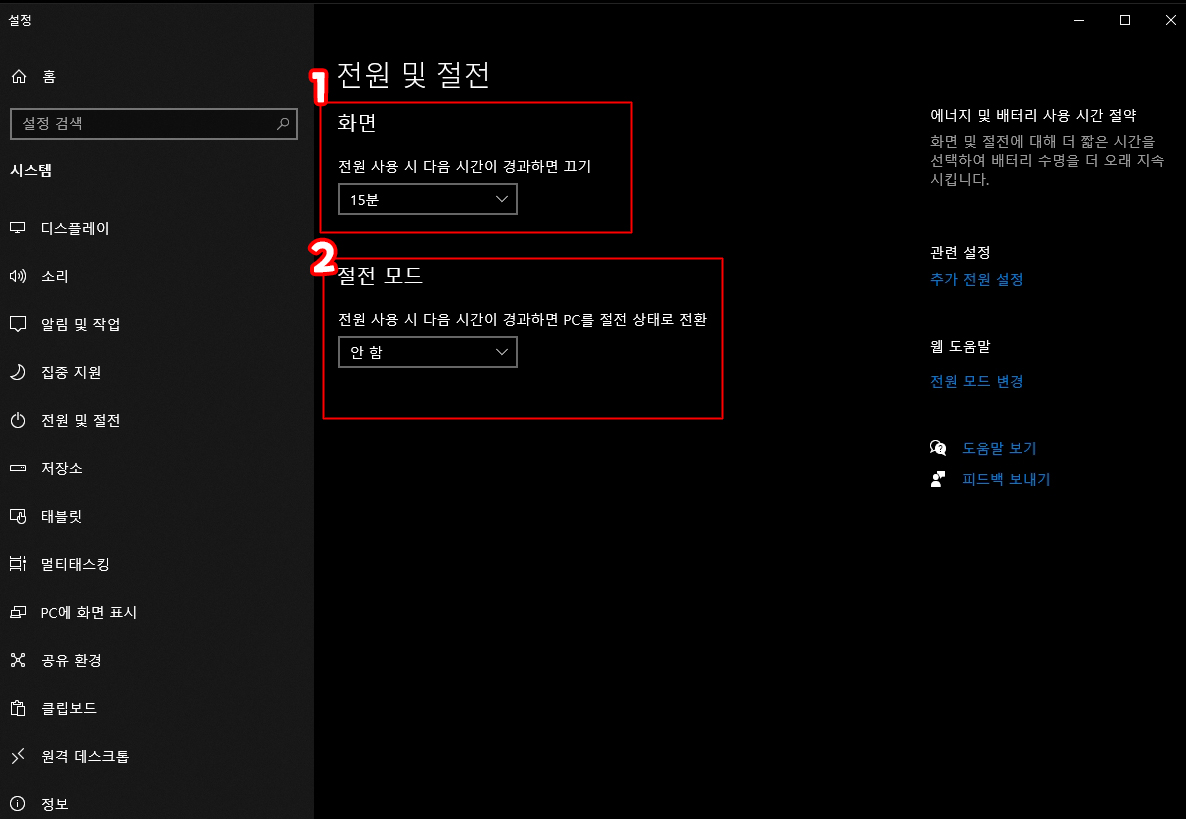Click the 웹 도움말 heading
Image resolution: width=1186 pixels, height=819 pixels.
[x=960, y=346]
